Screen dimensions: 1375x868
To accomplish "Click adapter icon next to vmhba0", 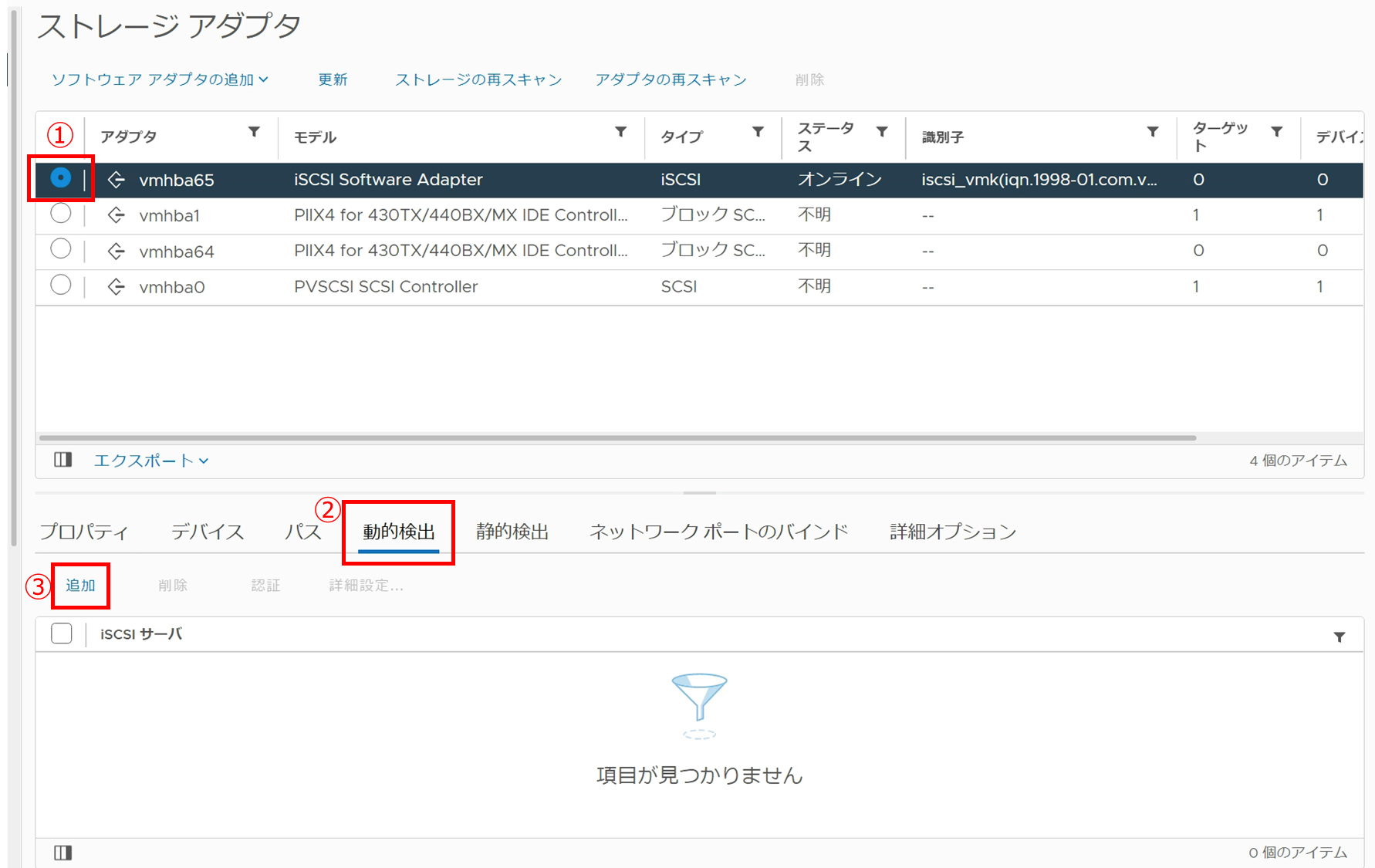I will pyautogui.click(x=117, y=287).
